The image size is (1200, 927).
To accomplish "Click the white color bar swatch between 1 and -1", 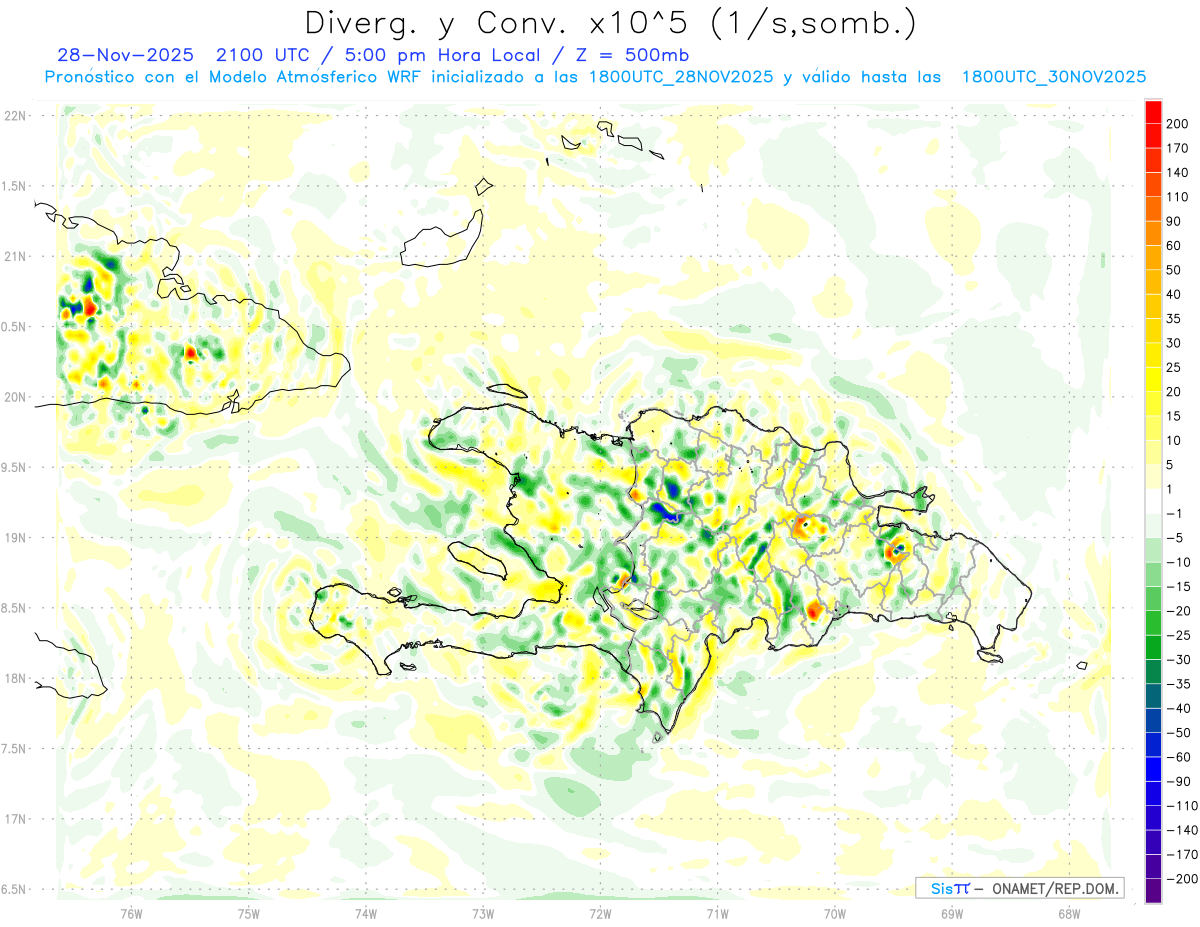I will [1153, 501].
